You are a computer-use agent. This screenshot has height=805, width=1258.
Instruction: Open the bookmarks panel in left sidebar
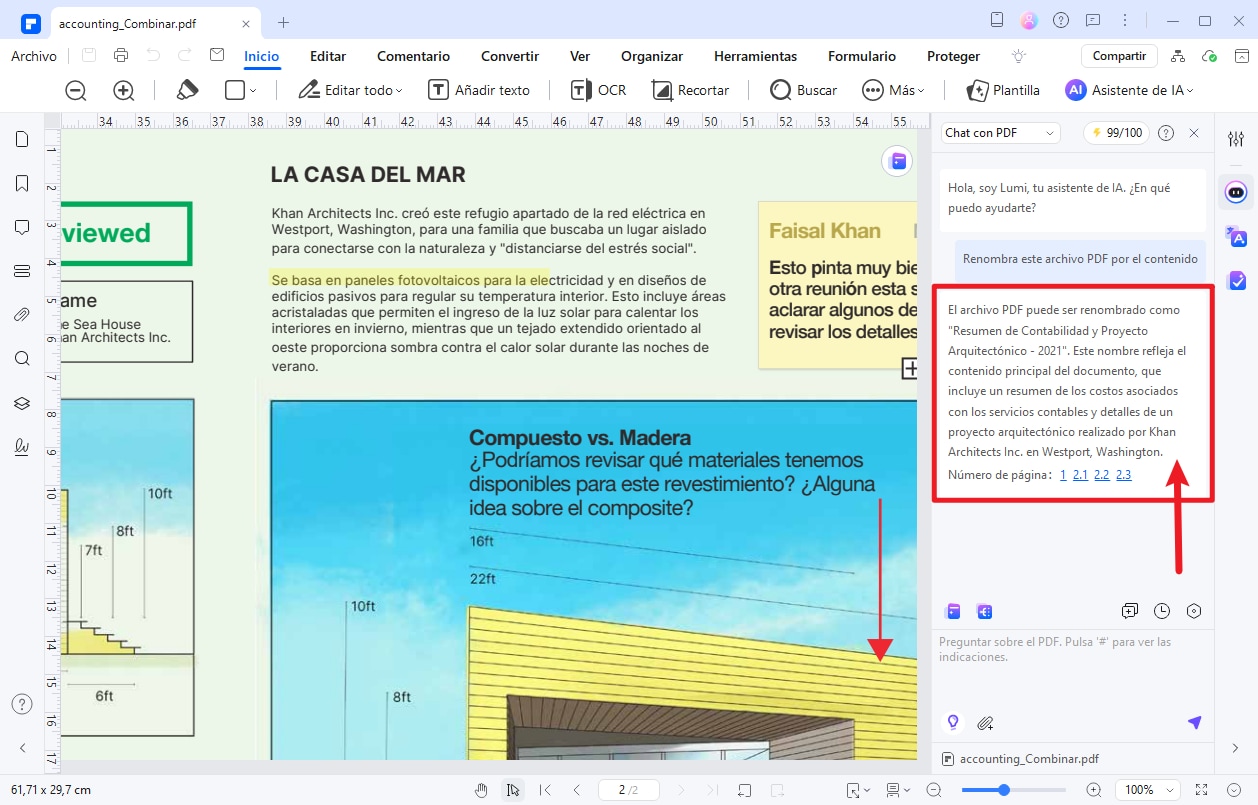pos(22,183)
